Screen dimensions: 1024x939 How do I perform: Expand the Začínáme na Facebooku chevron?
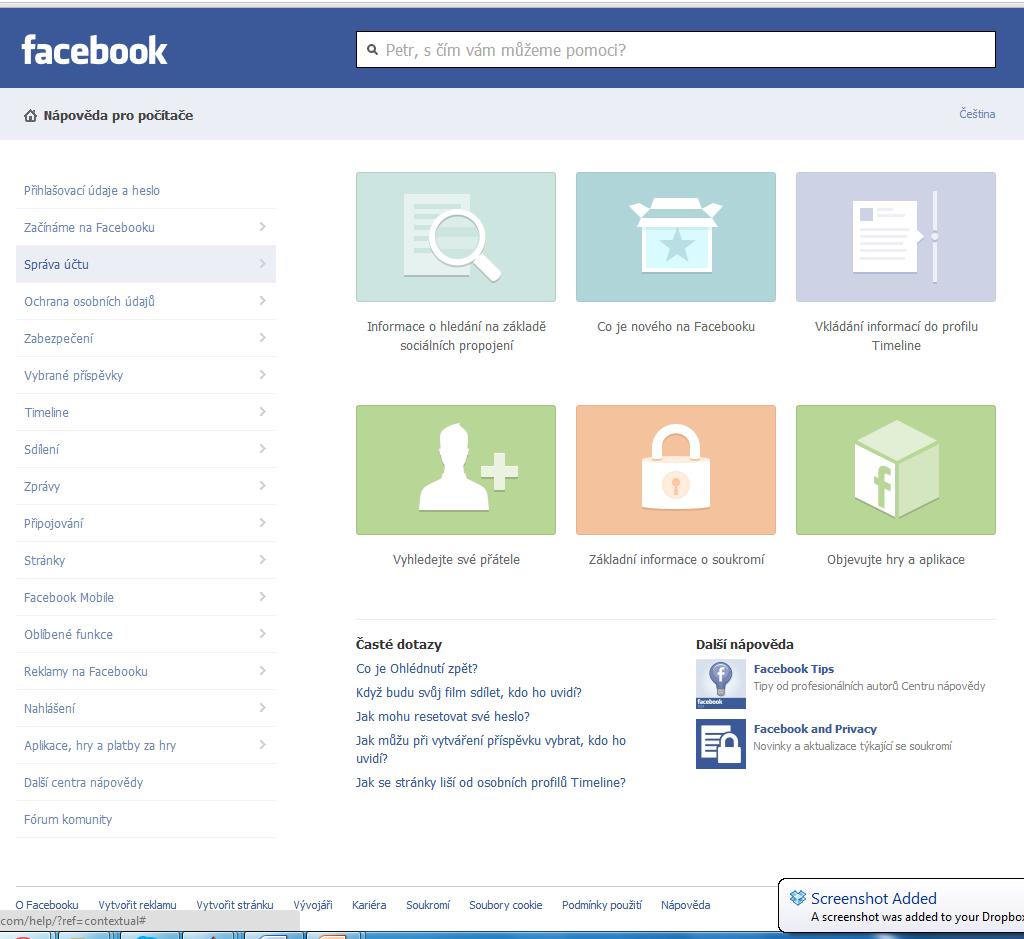click(263, 227)
